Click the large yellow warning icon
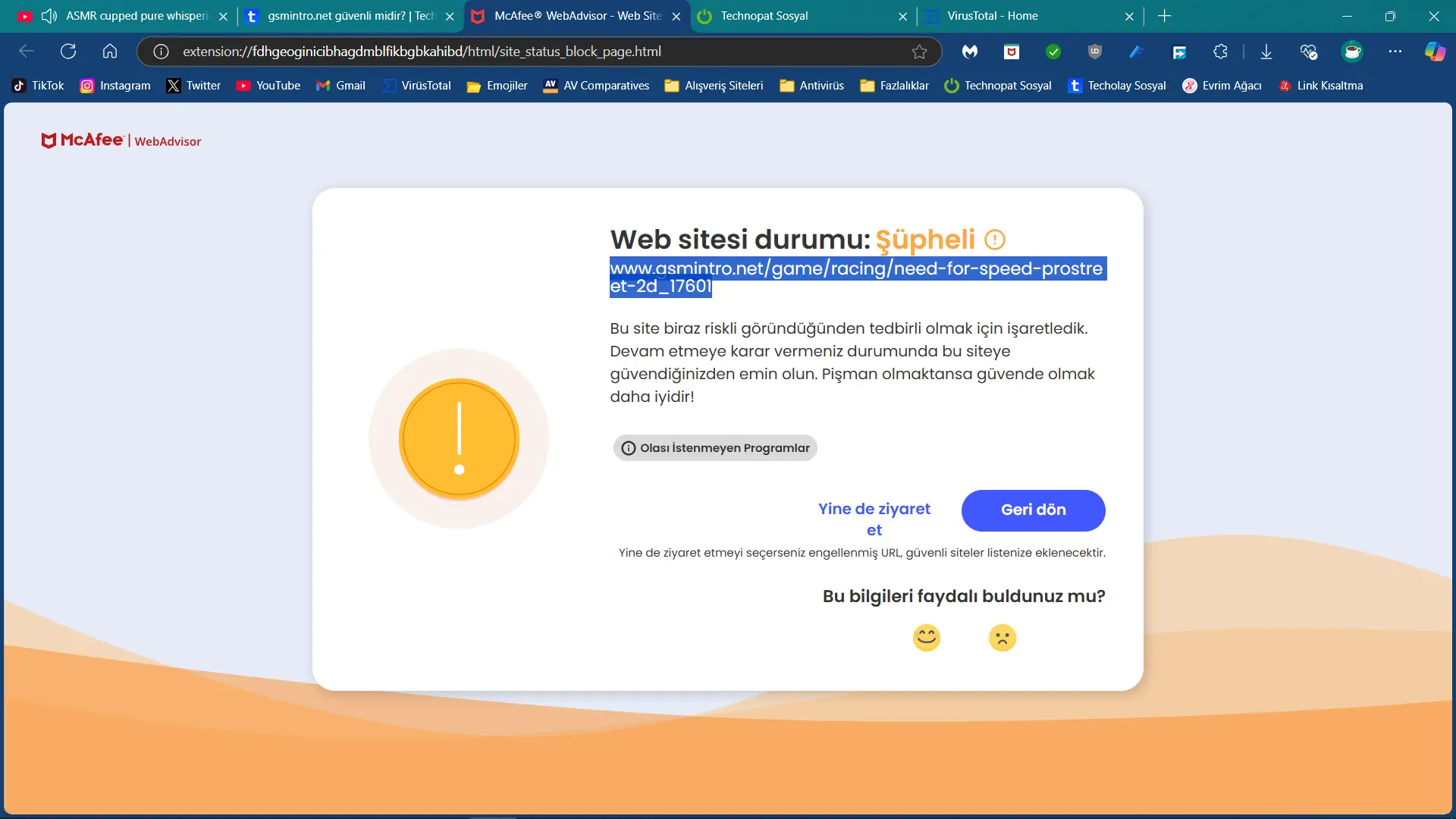This screenshot has width=1456, height=819. tap(459, 439)
